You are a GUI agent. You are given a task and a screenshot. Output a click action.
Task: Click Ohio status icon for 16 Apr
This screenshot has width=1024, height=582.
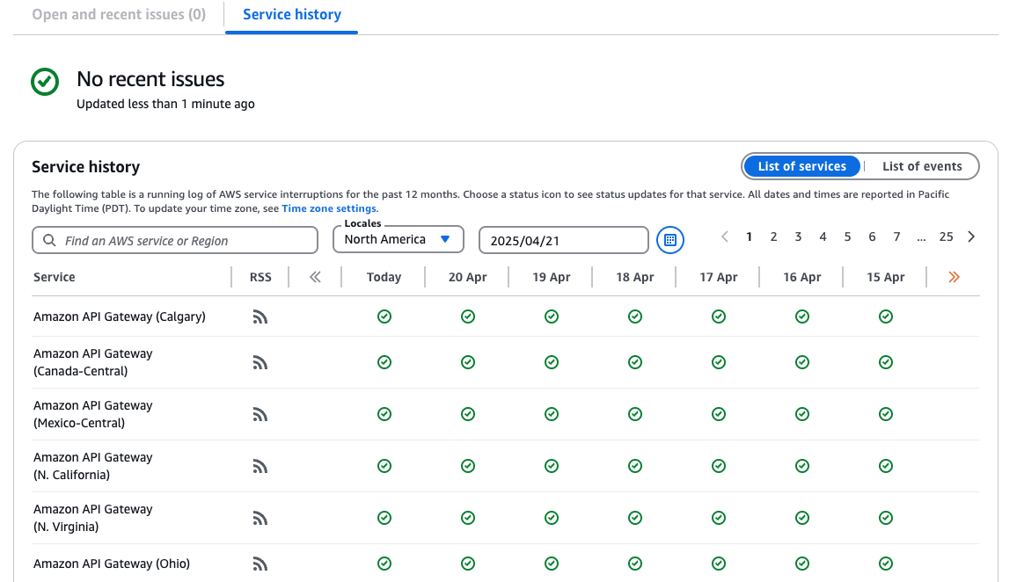(x=802, y=563)
